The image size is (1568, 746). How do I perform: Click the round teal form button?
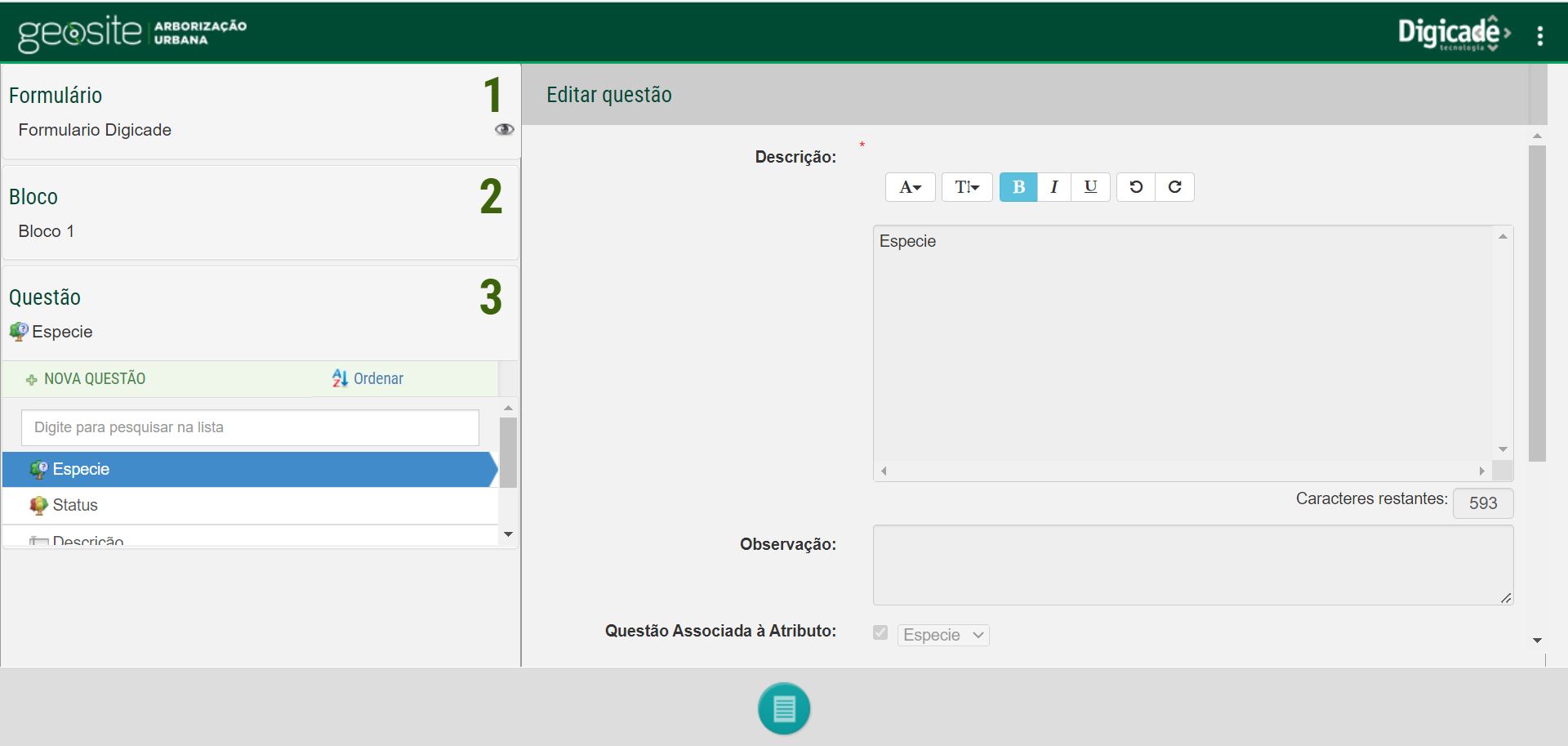784,708
